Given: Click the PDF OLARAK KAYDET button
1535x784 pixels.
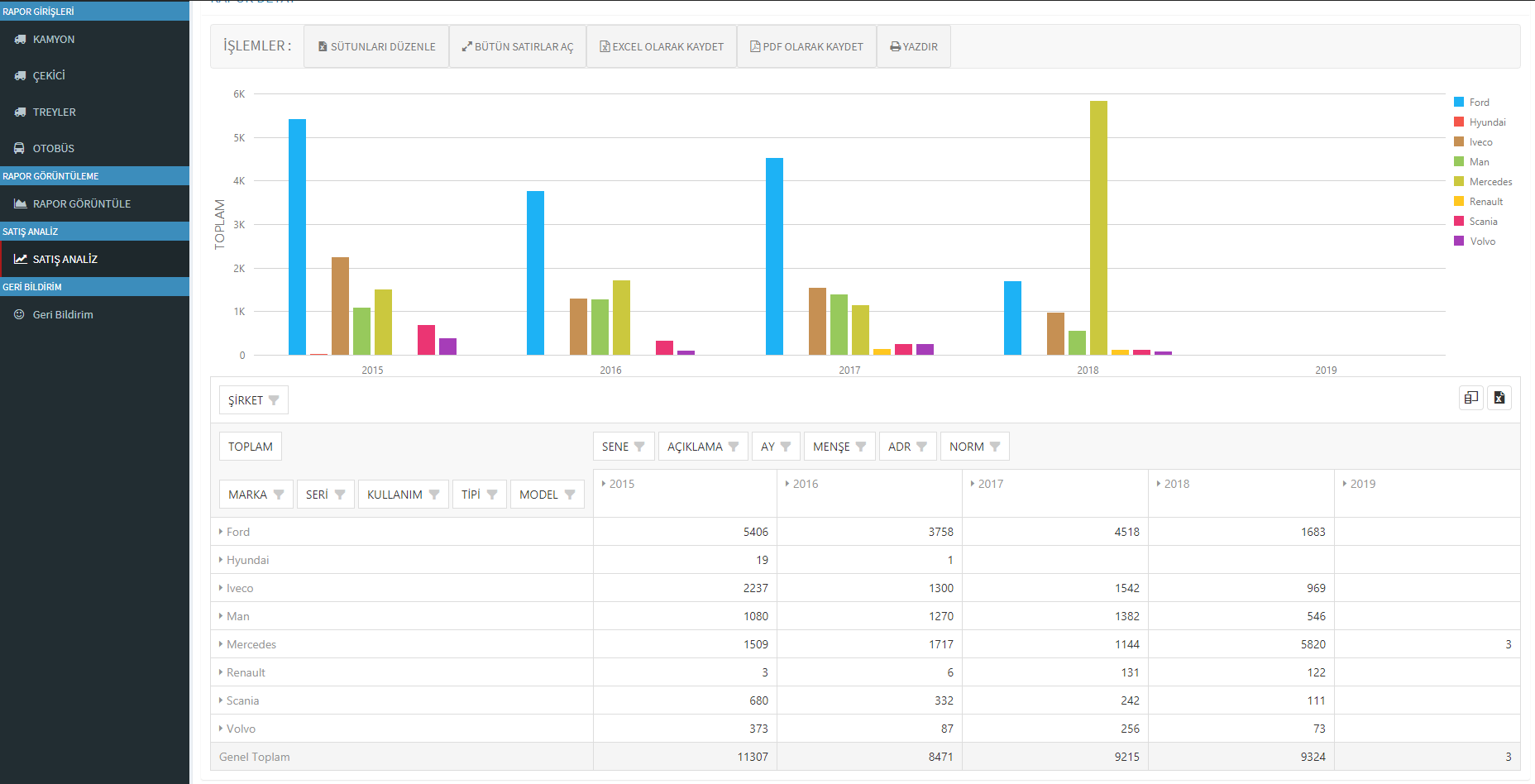Looking at the screenshot, I should click(806, 47).
